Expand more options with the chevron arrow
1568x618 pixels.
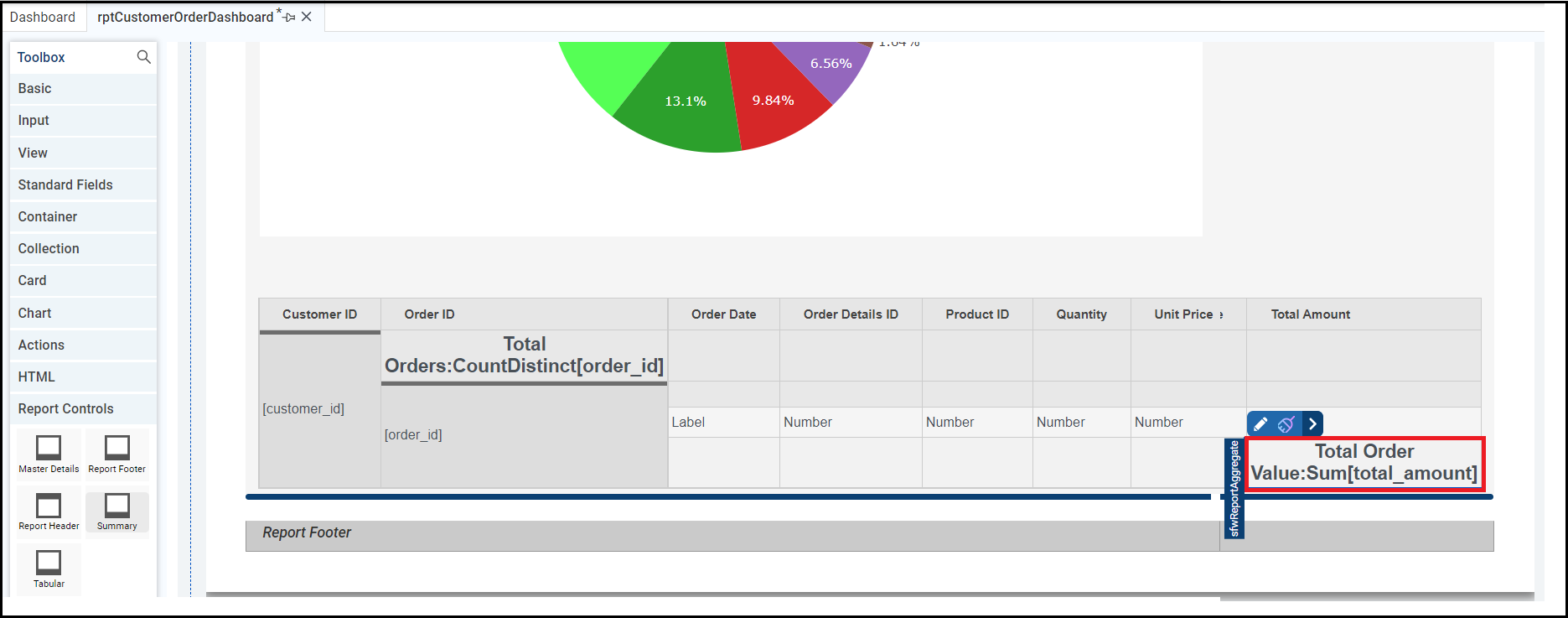(1313, 424)
